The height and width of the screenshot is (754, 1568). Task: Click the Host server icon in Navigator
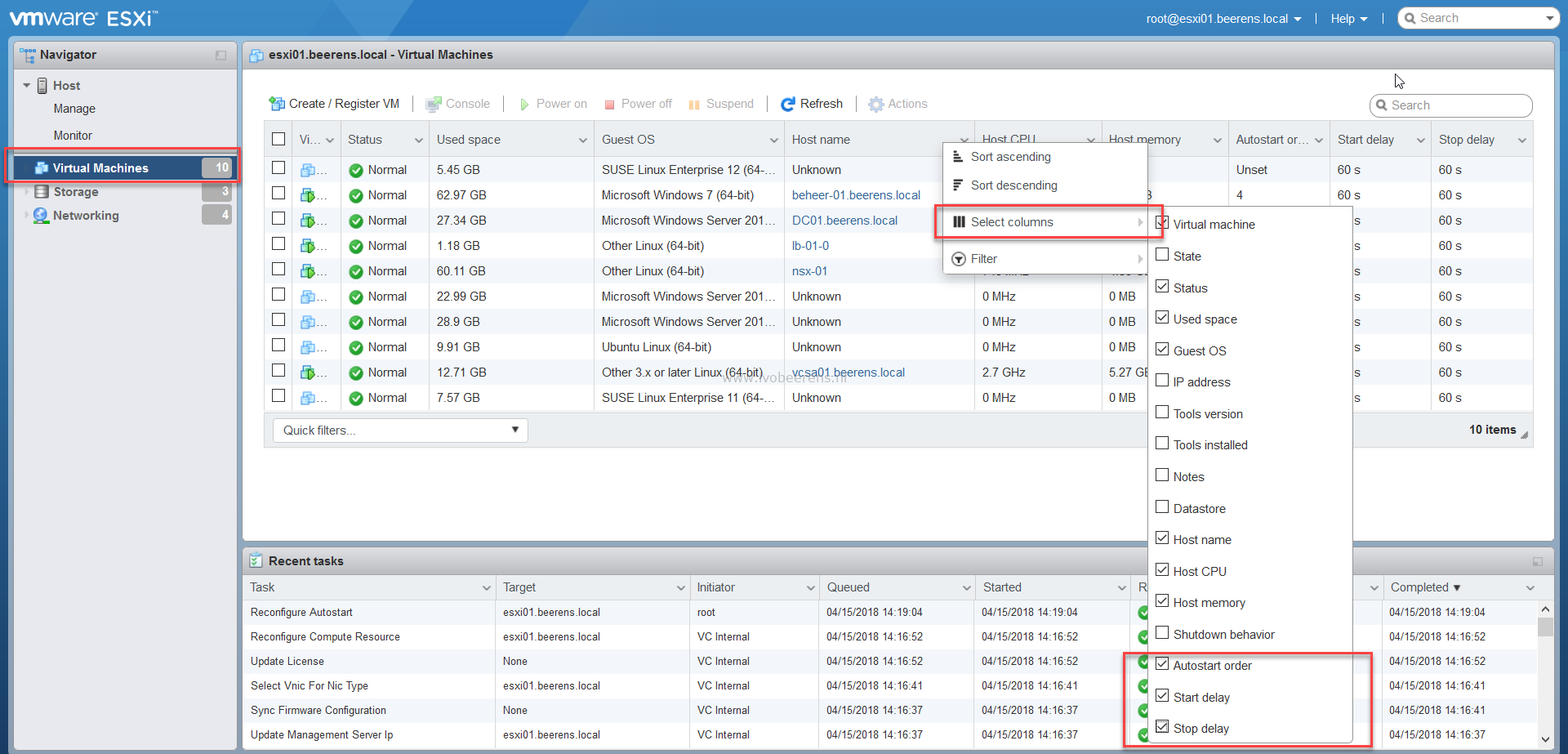[x=42, y=86]
